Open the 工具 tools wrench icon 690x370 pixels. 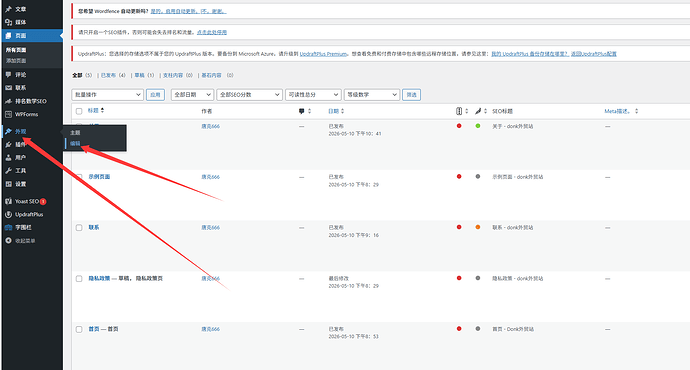[x=8, y=171]
